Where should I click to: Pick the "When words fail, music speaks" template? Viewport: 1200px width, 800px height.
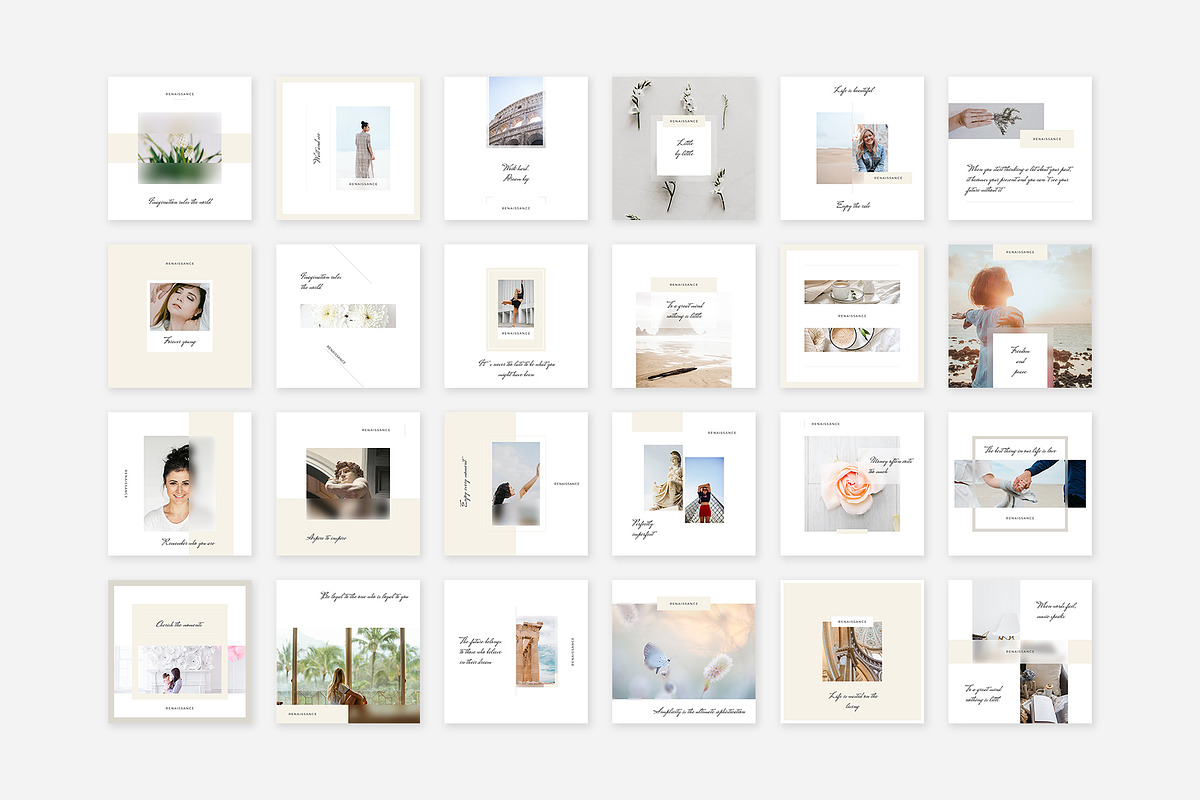click(x=1020, y=652)
